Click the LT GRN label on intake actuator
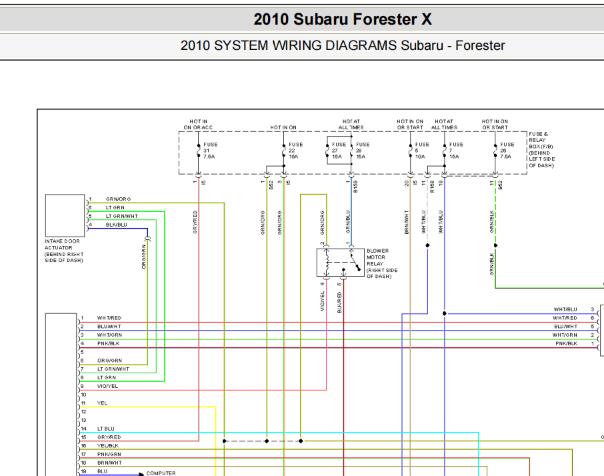This screenshot has height=476, width=604. (115, 208)
